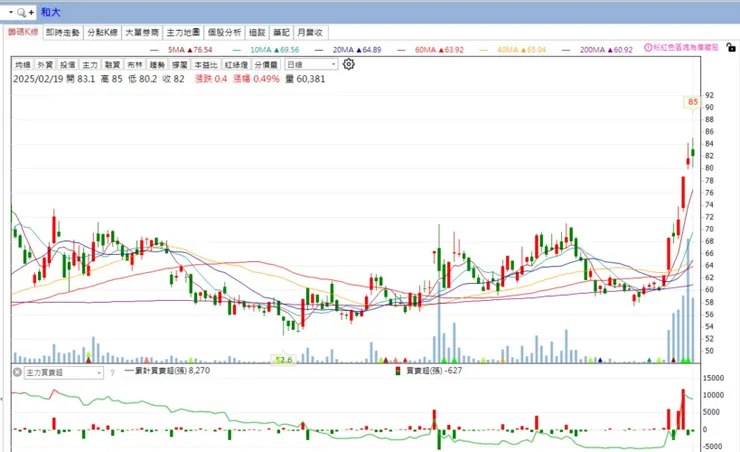Toggle the 均線 indicator button

click(x=23, y=65)
